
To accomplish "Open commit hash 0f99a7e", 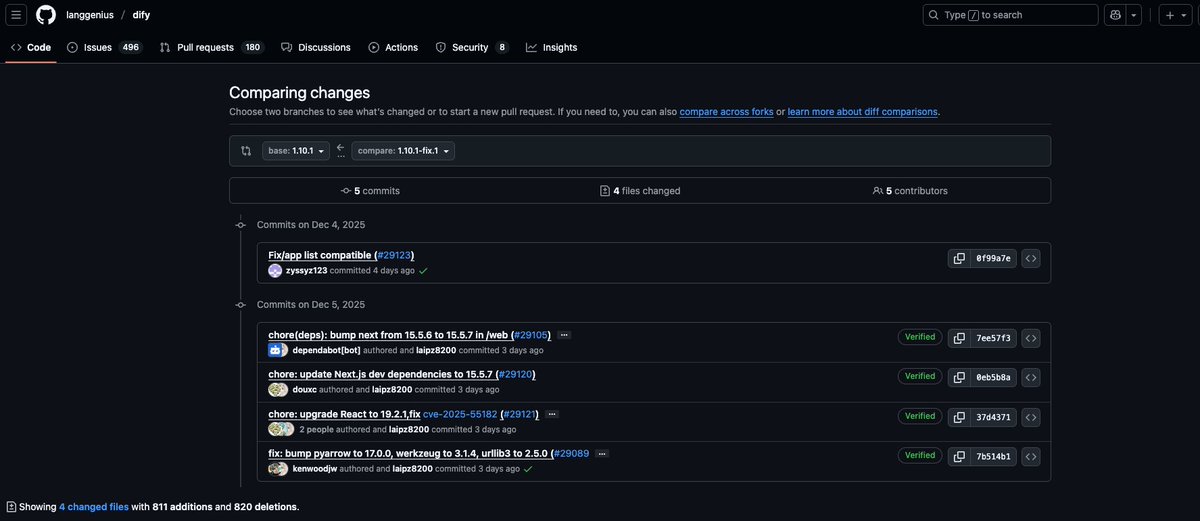I will point(994,258).
